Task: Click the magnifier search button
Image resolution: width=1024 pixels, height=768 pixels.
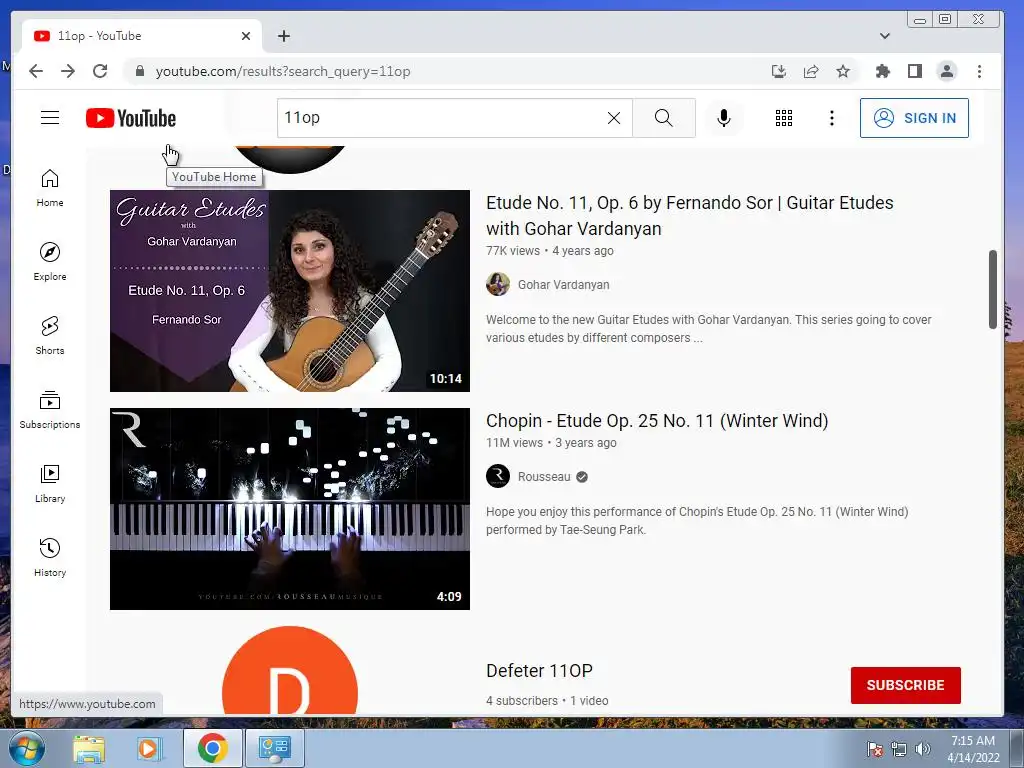Action: (664, 118)
